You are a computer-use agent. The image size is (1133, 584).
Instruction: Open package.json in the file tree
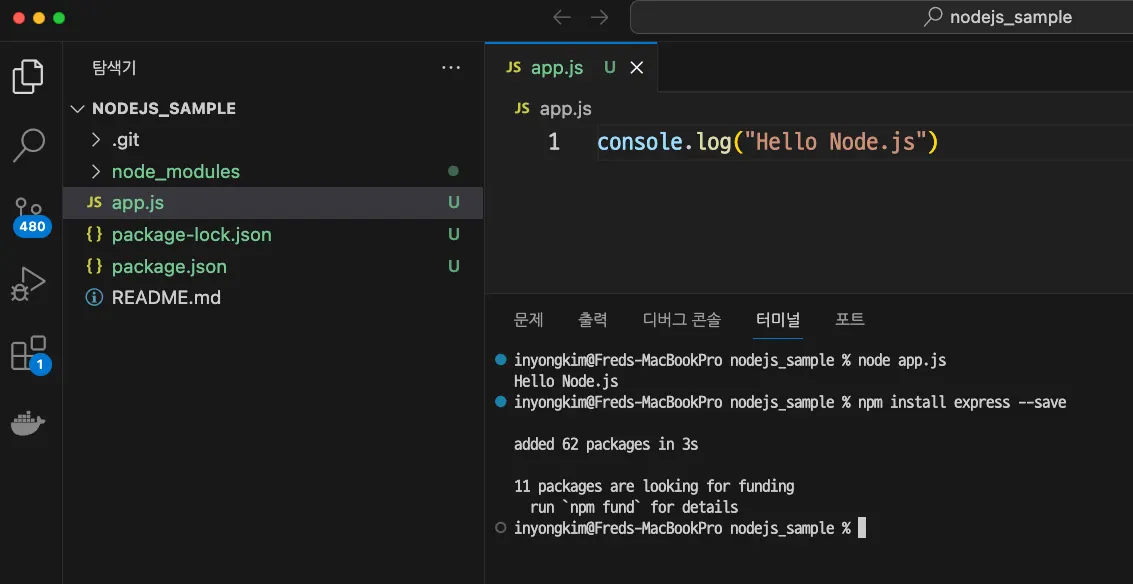click(x=169, y=267)
